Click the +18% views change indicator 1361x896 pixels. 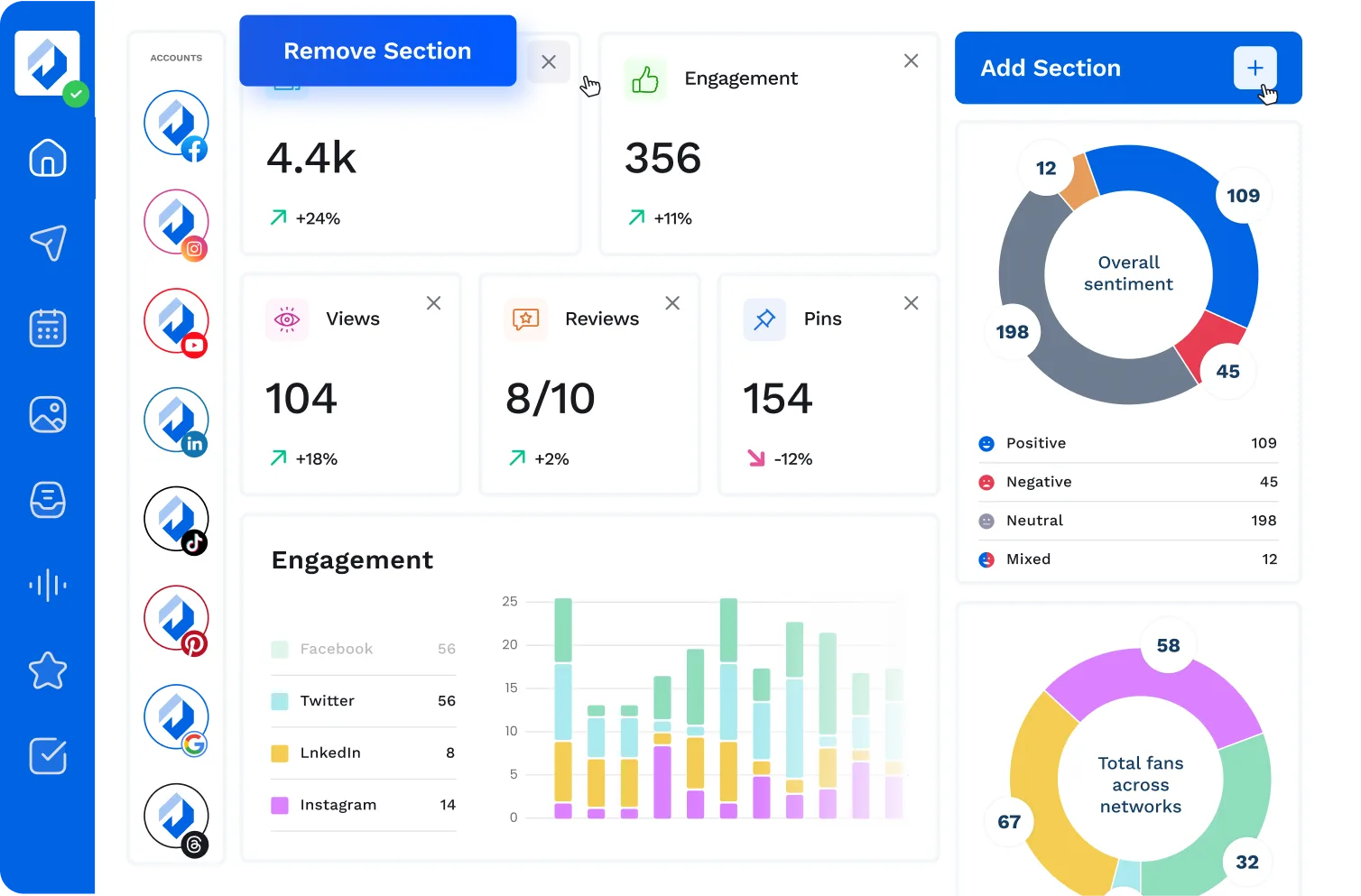pyautogui.click(x=304, y=459)
